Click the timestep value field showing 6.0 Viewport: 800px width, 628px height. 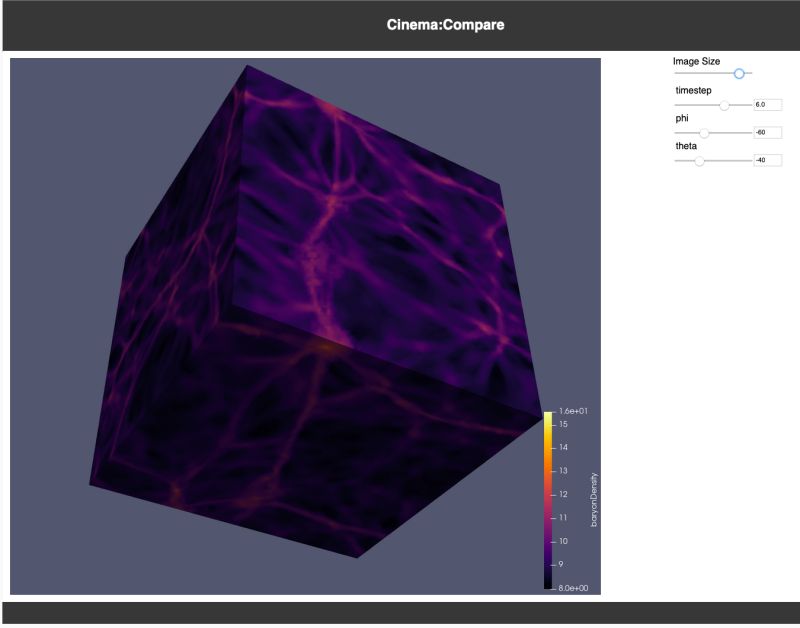pyautogui.click(x=766, y=104)
